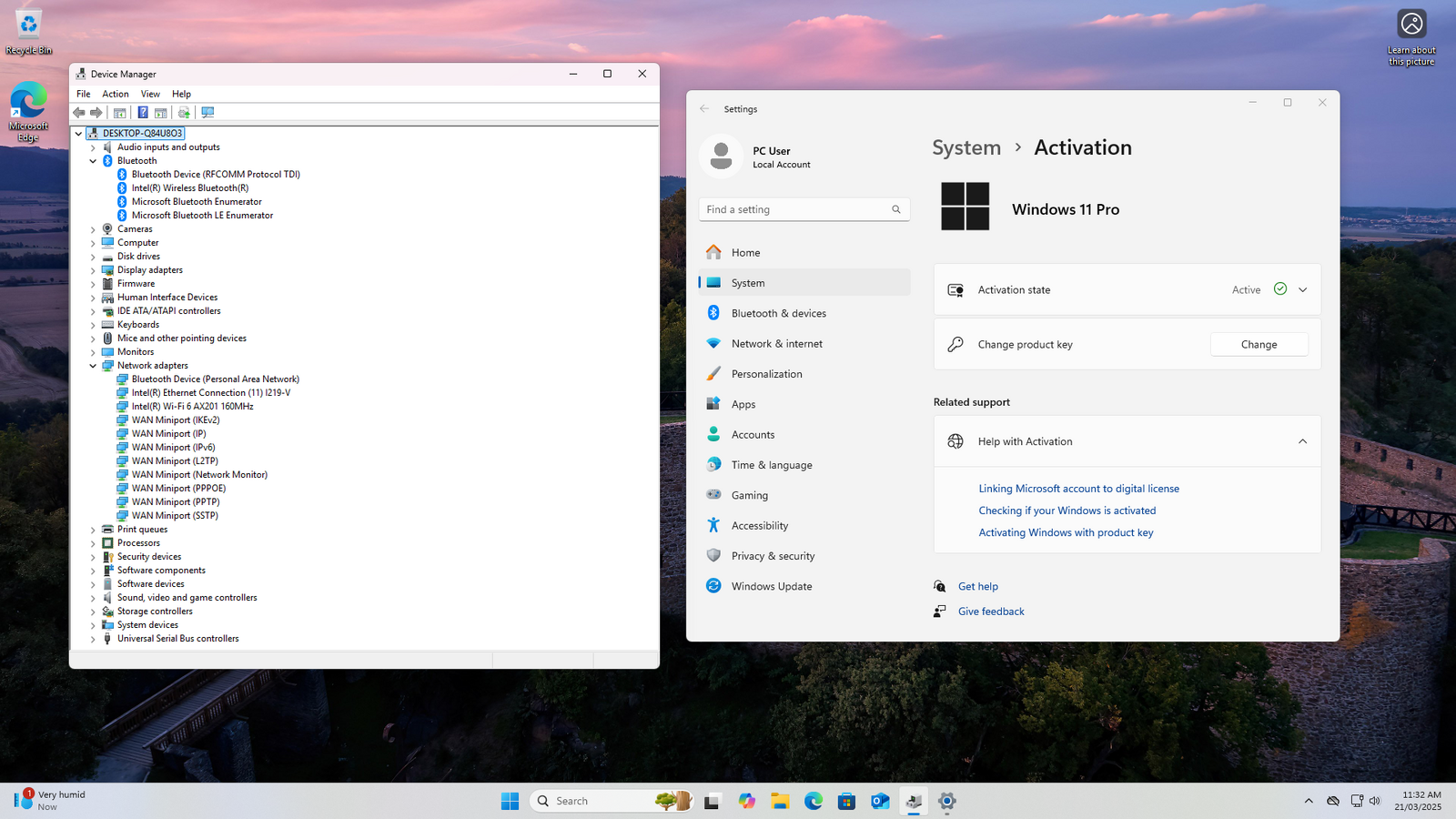The image size is (1456, 819).
Task: Go to Home in Settings sidebar
Action: tap(804, 253)
